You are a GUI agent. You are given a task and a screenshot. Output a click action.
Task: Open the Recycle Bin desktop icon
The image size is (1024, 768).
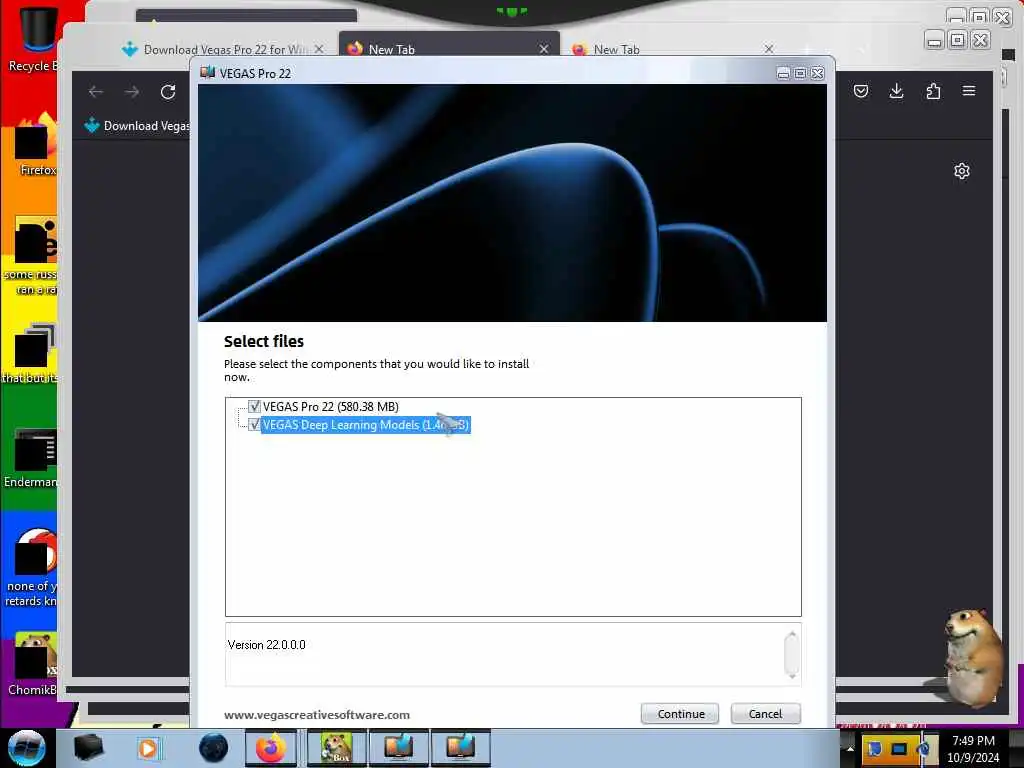[x=33, y=38]
